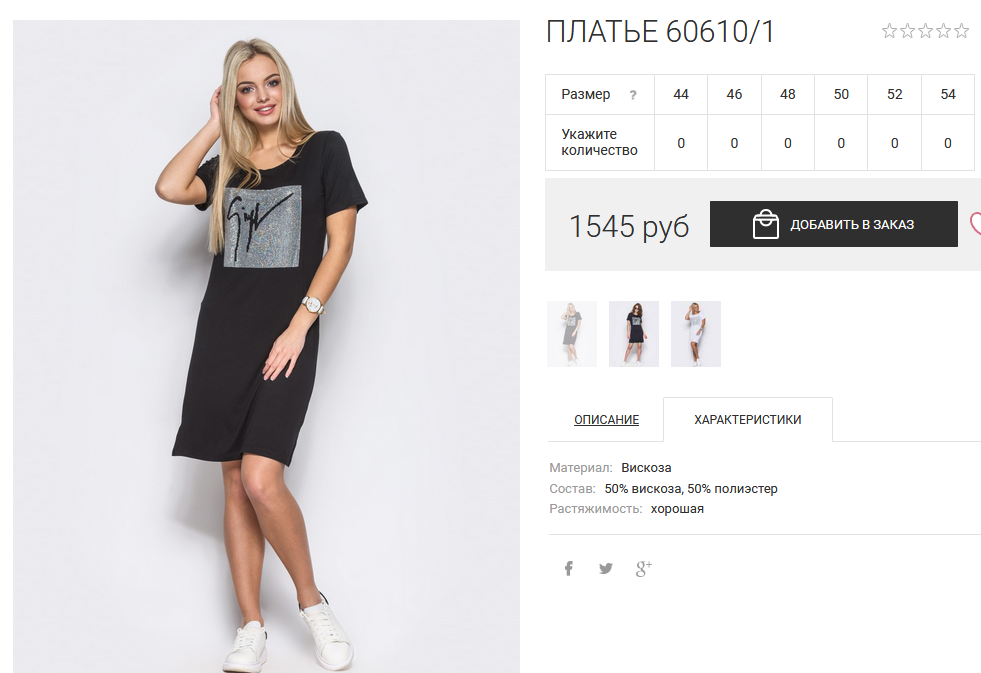Open the Описание tab
Image resolution: width=981 pixels, height=673 pixels.
tap(606, 420)
